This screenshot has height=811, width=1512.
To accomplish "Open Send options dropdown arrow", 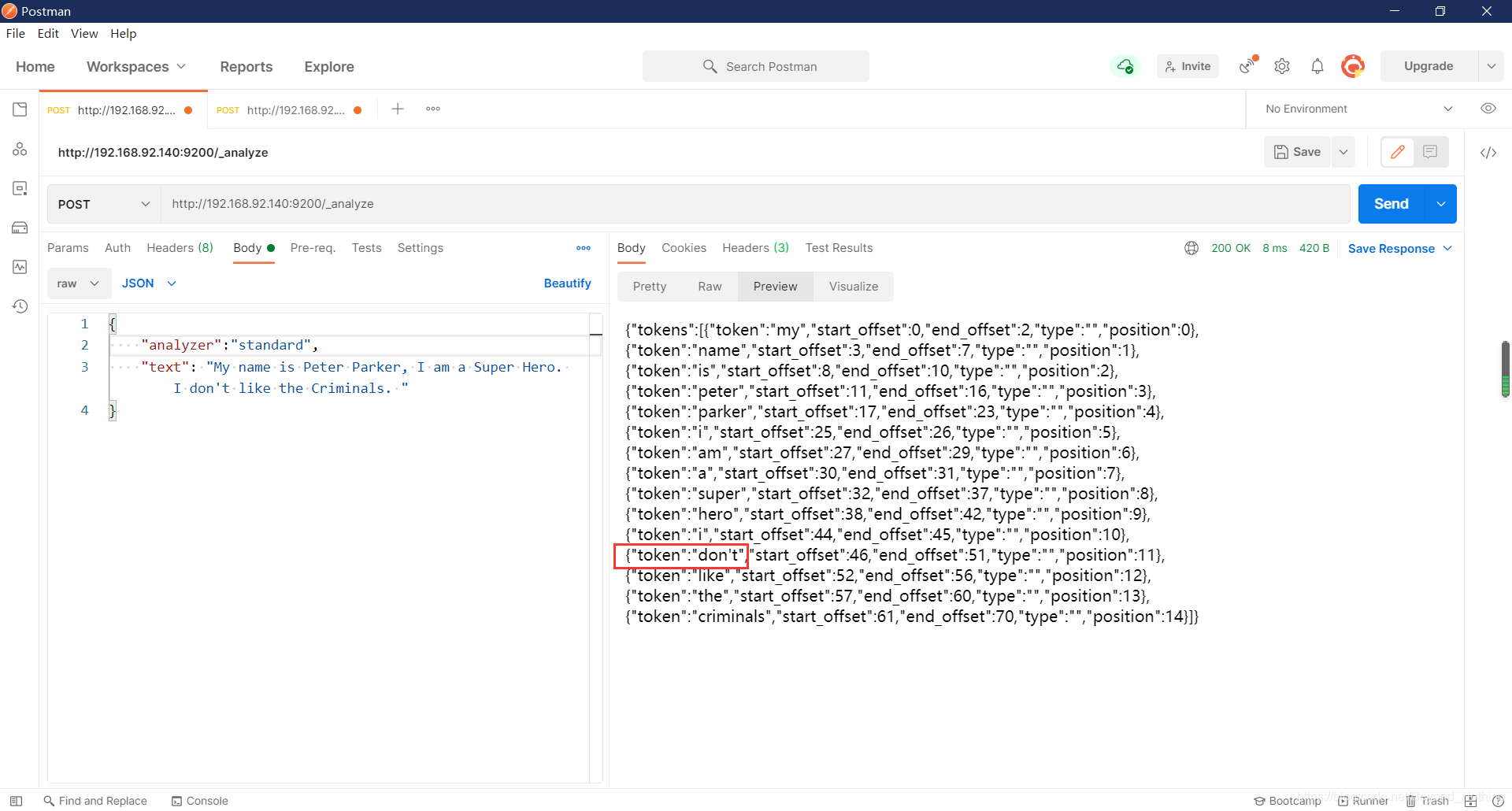I will tap(1441, 204).
